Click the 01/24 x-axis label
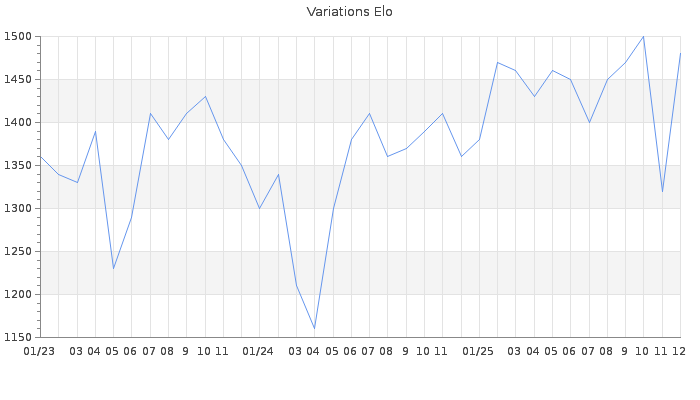The width and height of the screenshot is (700, 400). (259, 351)
